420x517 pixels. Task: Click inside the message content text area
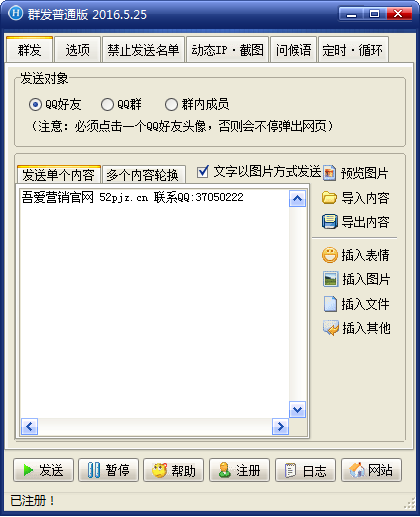[154, 303]
